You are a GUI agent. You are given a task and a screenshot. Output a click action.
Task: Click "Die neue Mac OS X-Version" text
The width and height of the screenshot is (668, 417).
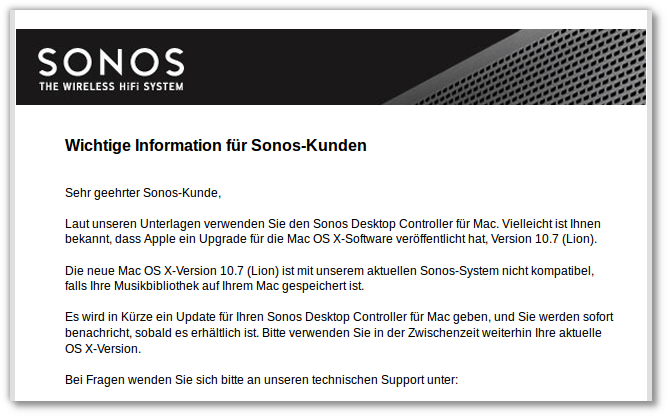pyautogui.click(x=141, y=271)
